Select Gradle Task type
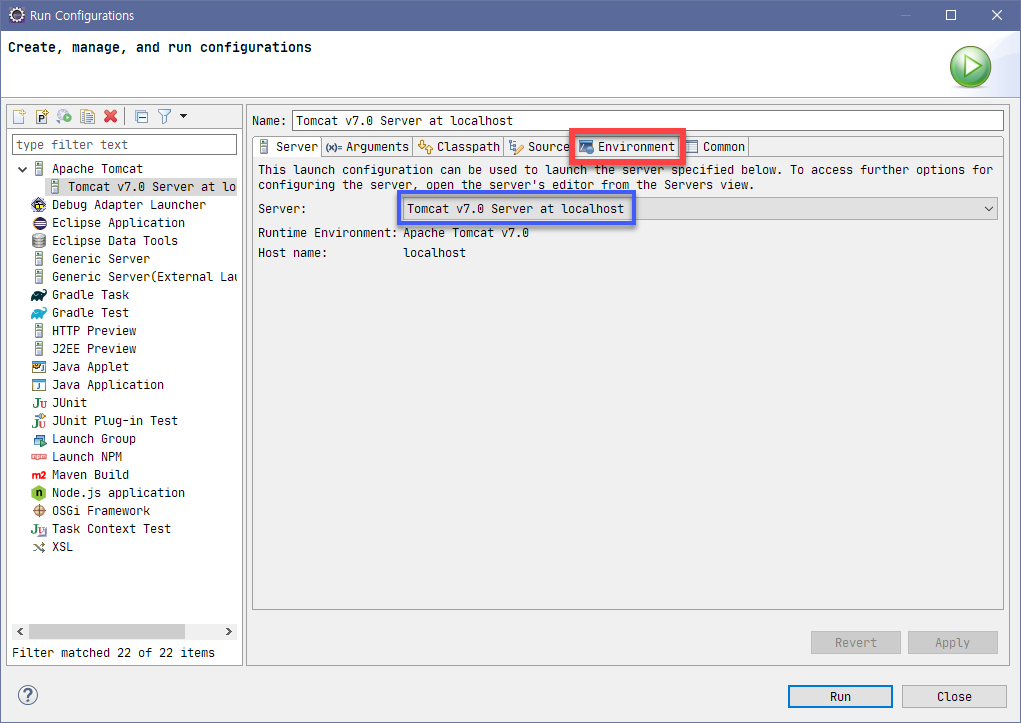1021x723 pixels. 90,295
